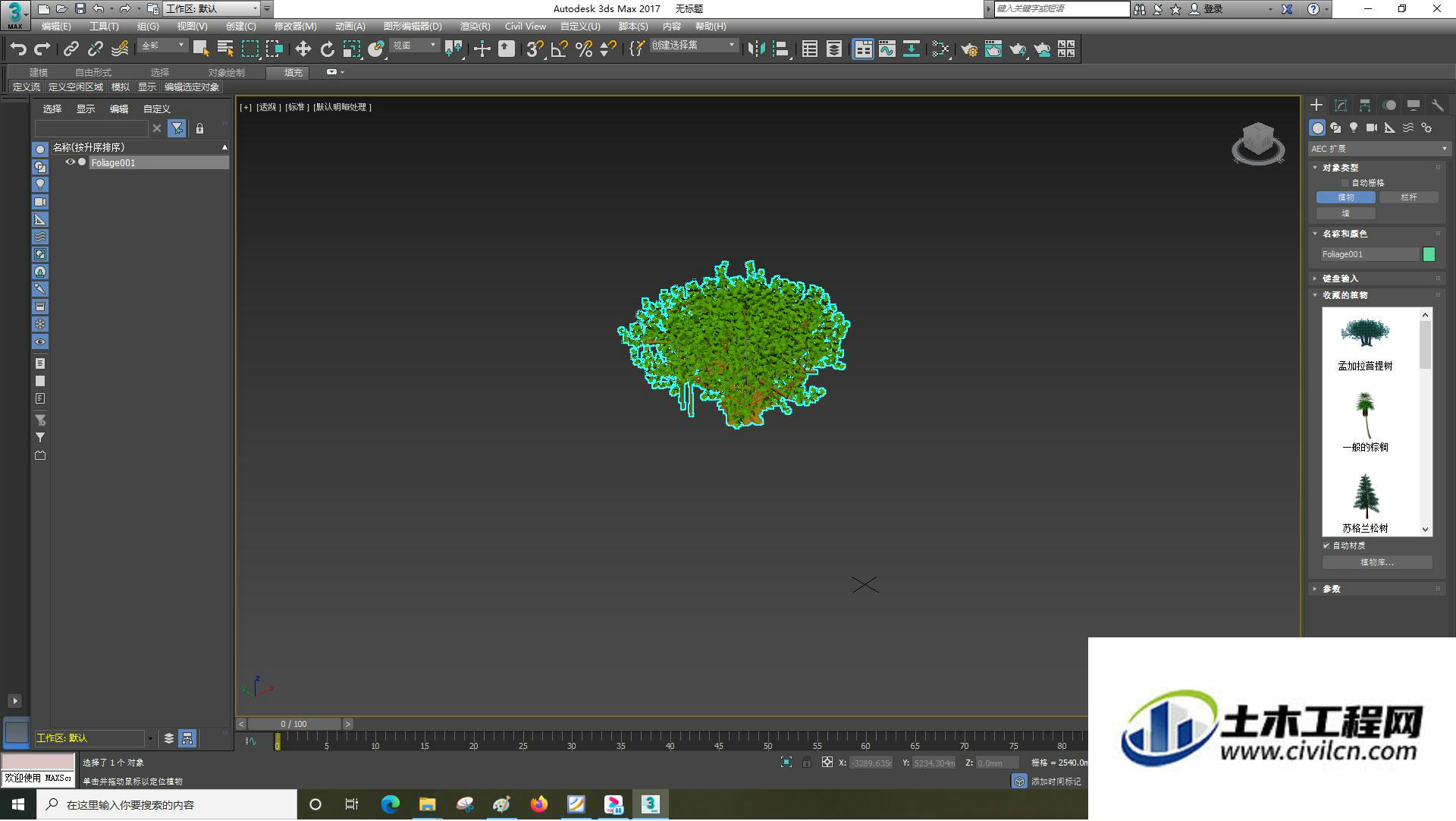Toggle Percent Snap tool
1456x821 pixels.
click(x=584, y=49)
